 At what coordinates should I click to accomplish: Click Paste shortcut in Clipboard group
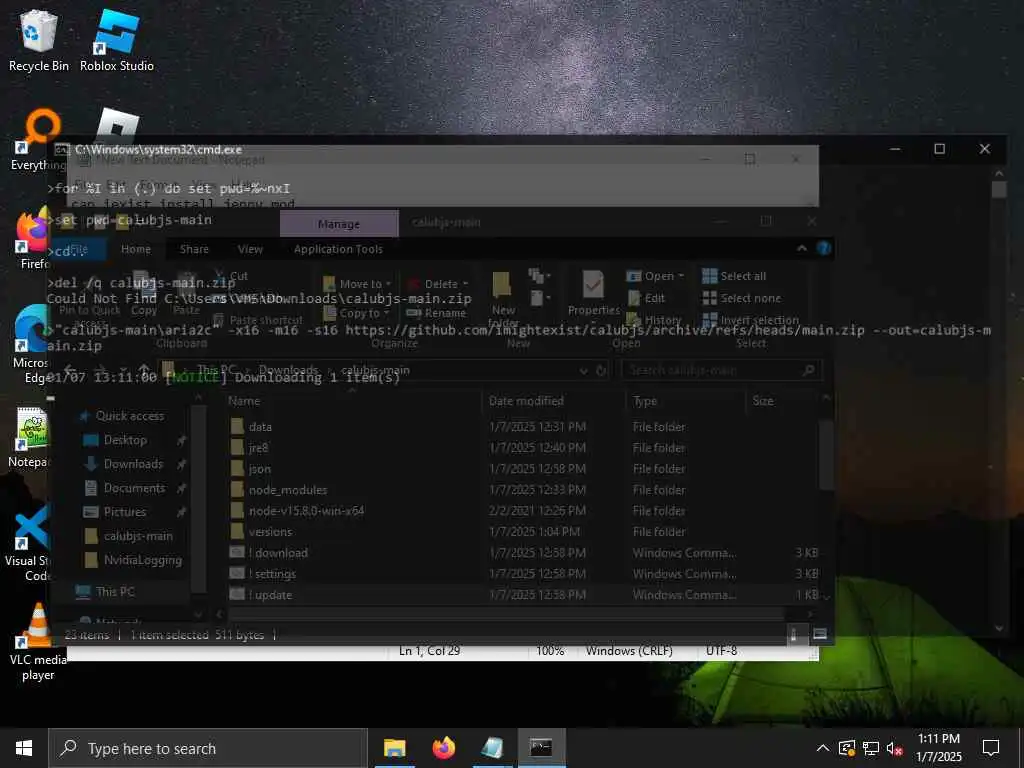pos(258,320)
